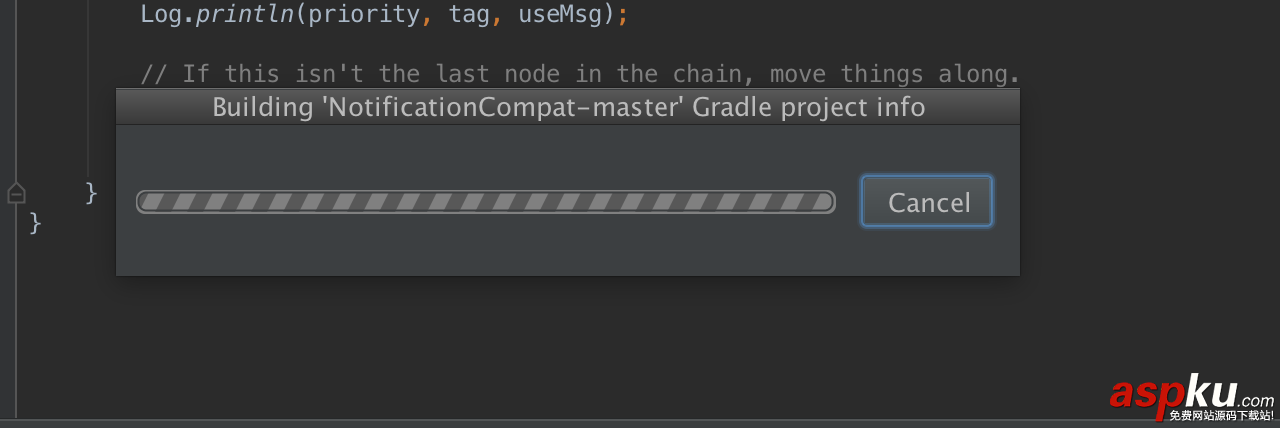Image resolution: width=1280 pixels, height=428 pixels.
Task: Click the 'tag' argument in println call
Action: coord(469,15)
